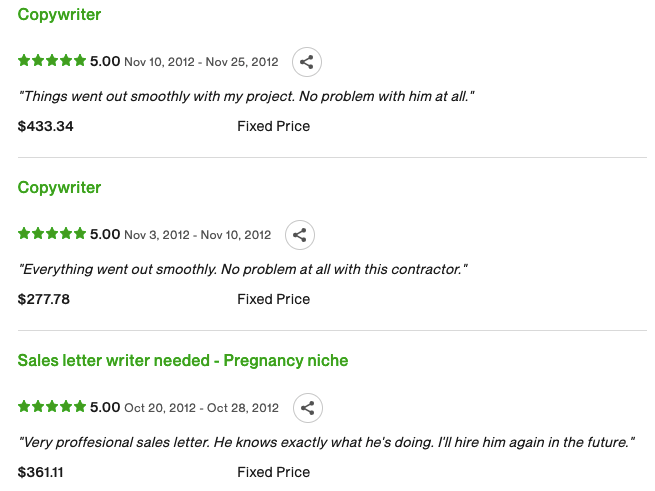Click the $277.78 amount

[x=44, y=299]
